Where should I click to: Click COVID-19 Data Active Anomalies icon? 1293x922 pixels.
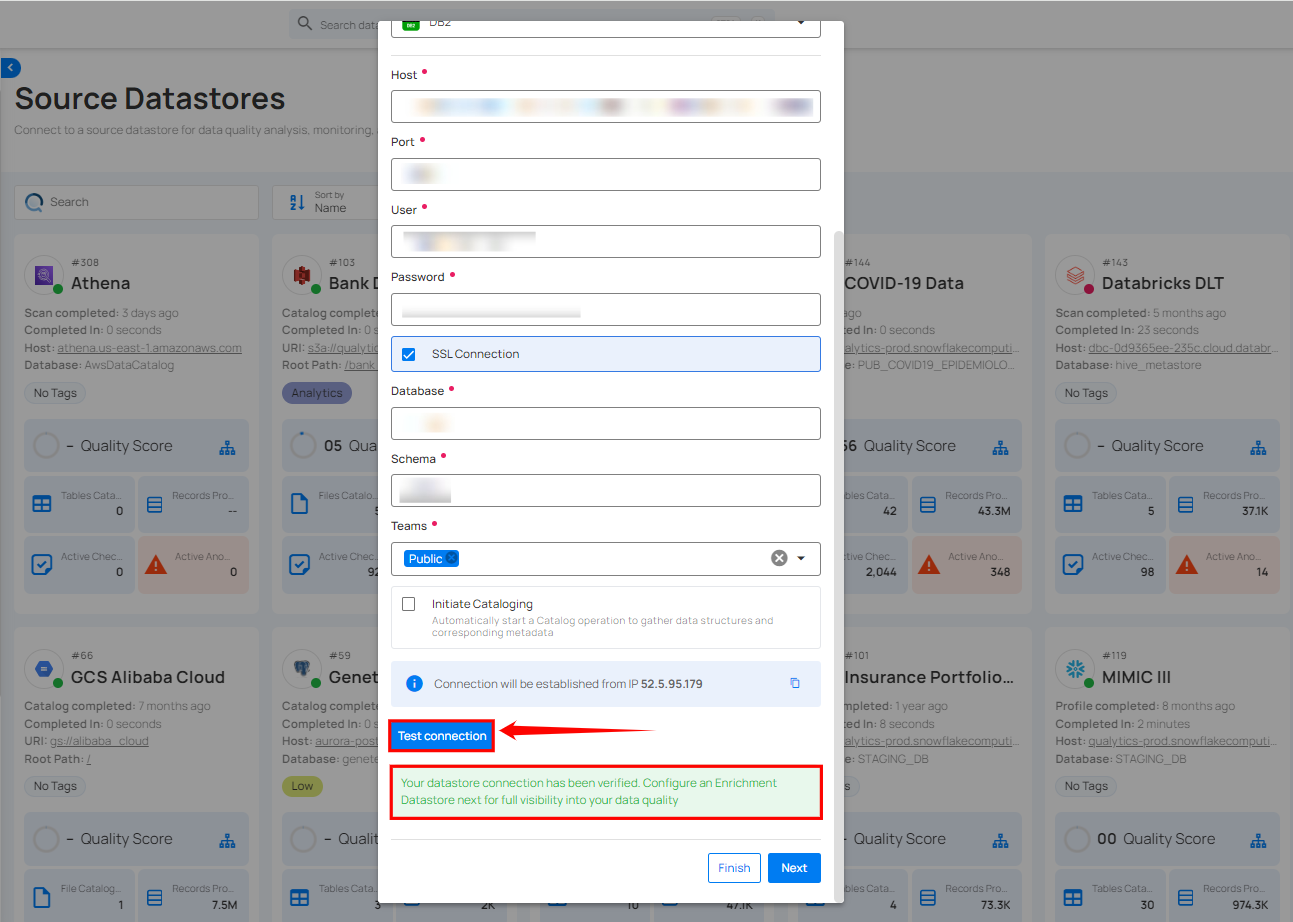pyautogui.click(x=929, y=565)
